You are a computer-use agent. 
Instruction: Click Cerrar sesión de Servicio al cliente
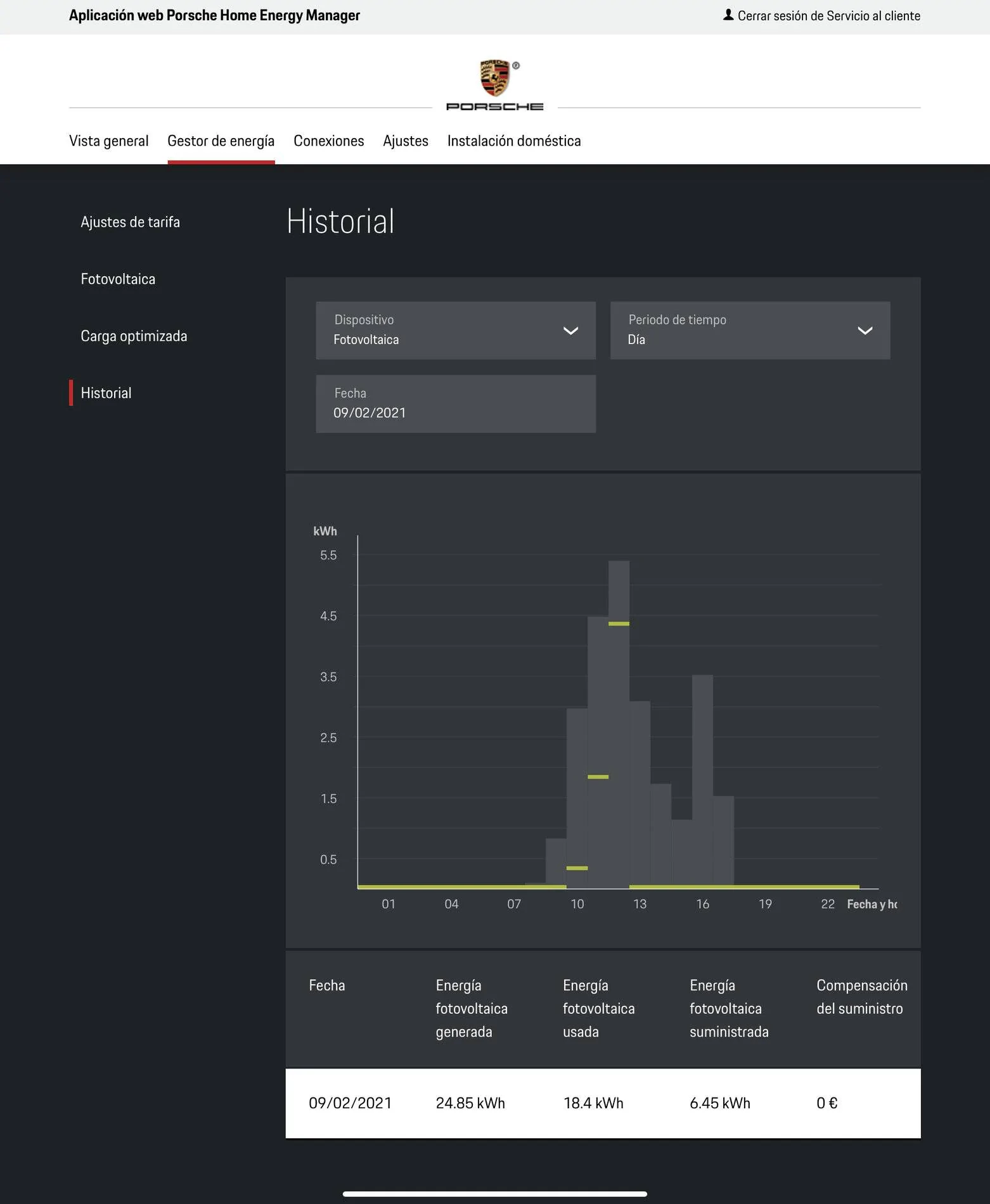pyautogui.click(x=828, y=16)
